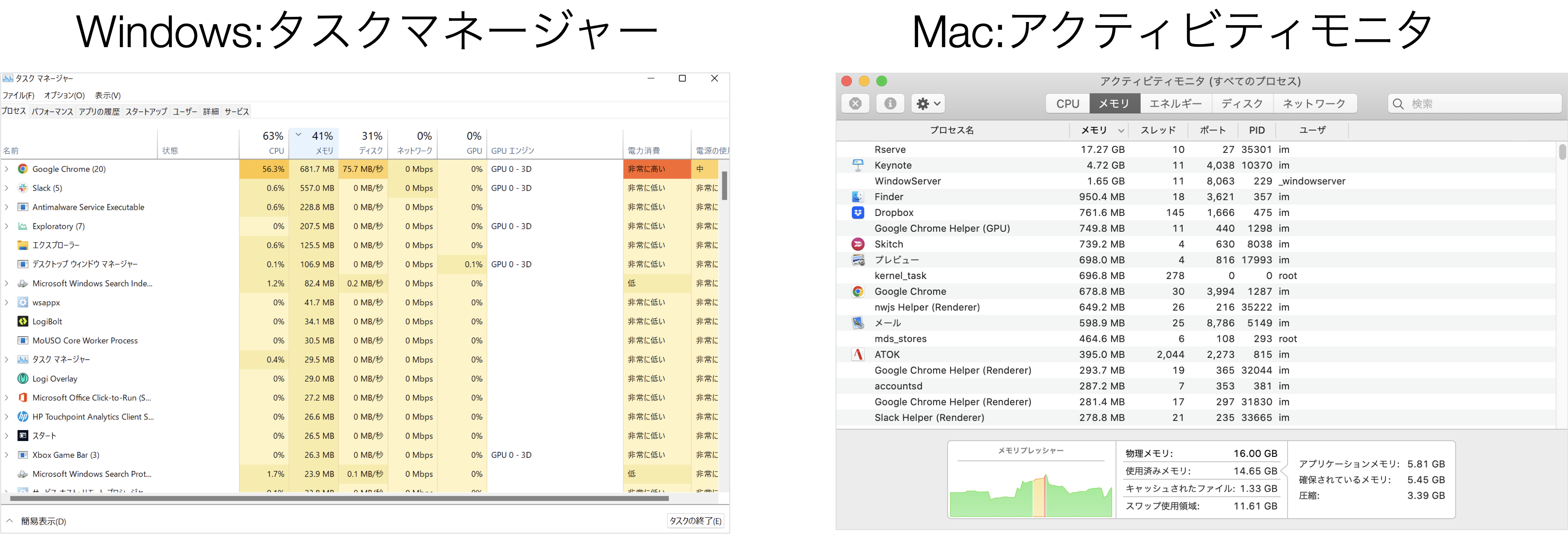
Task: Expand Microsoft Windows Search Inde... row
Action: click(7, 283)
